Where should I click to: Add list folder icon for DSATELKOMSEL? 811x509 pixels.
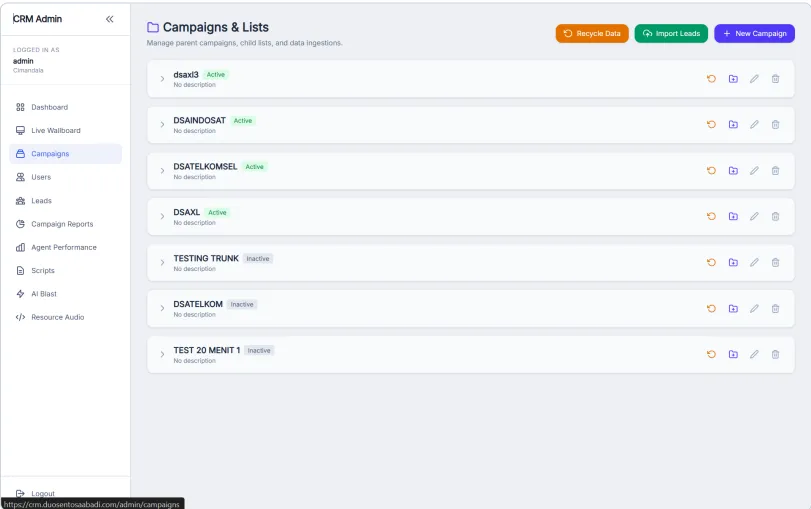733,171
